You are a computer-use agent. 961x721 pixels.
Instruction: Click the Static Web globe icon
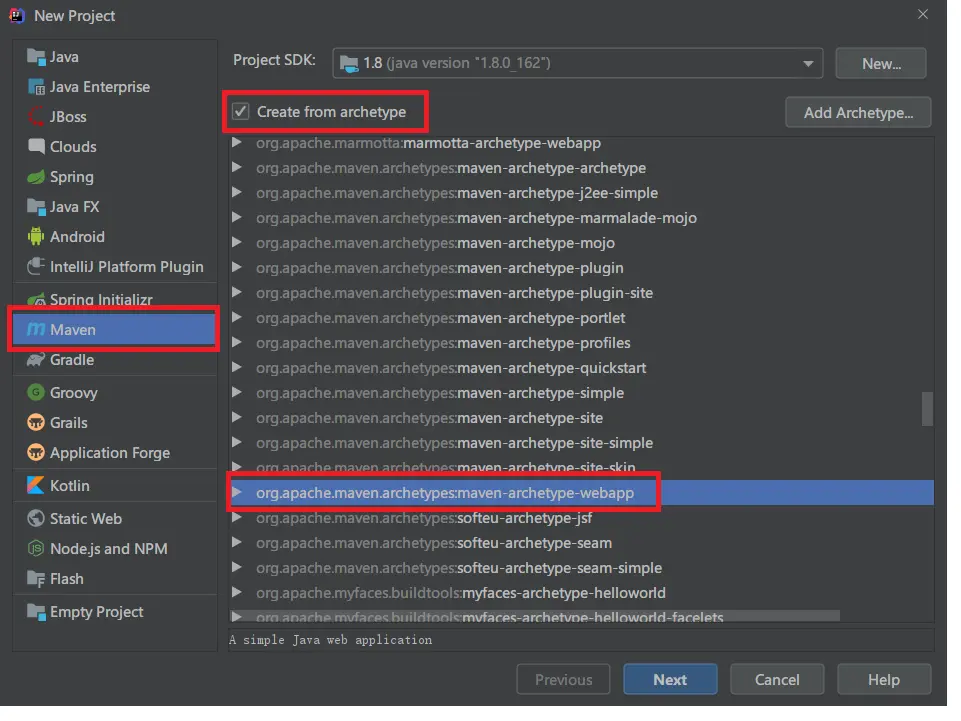(36, 520)
